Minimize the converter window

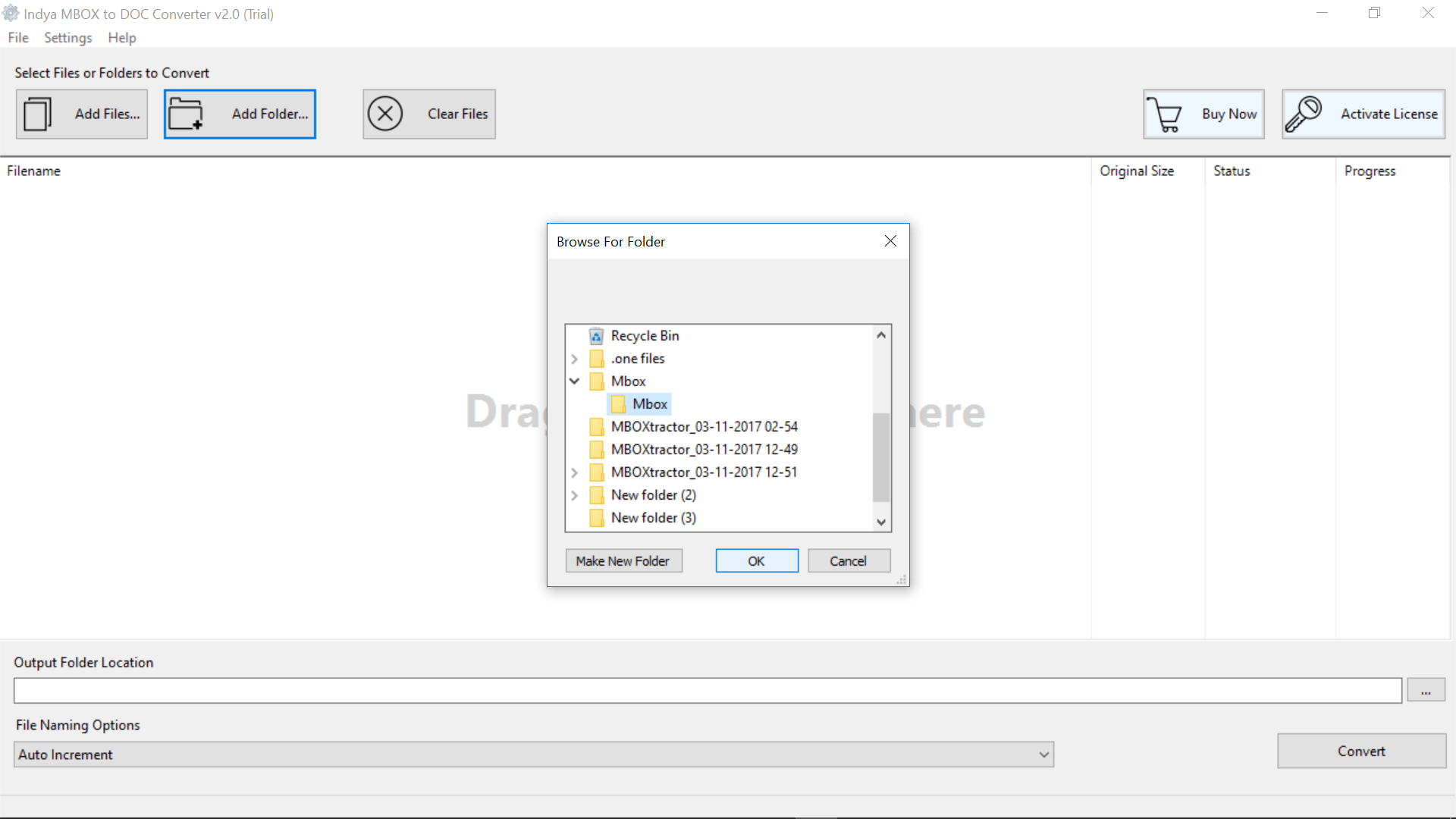(1323, 14)
